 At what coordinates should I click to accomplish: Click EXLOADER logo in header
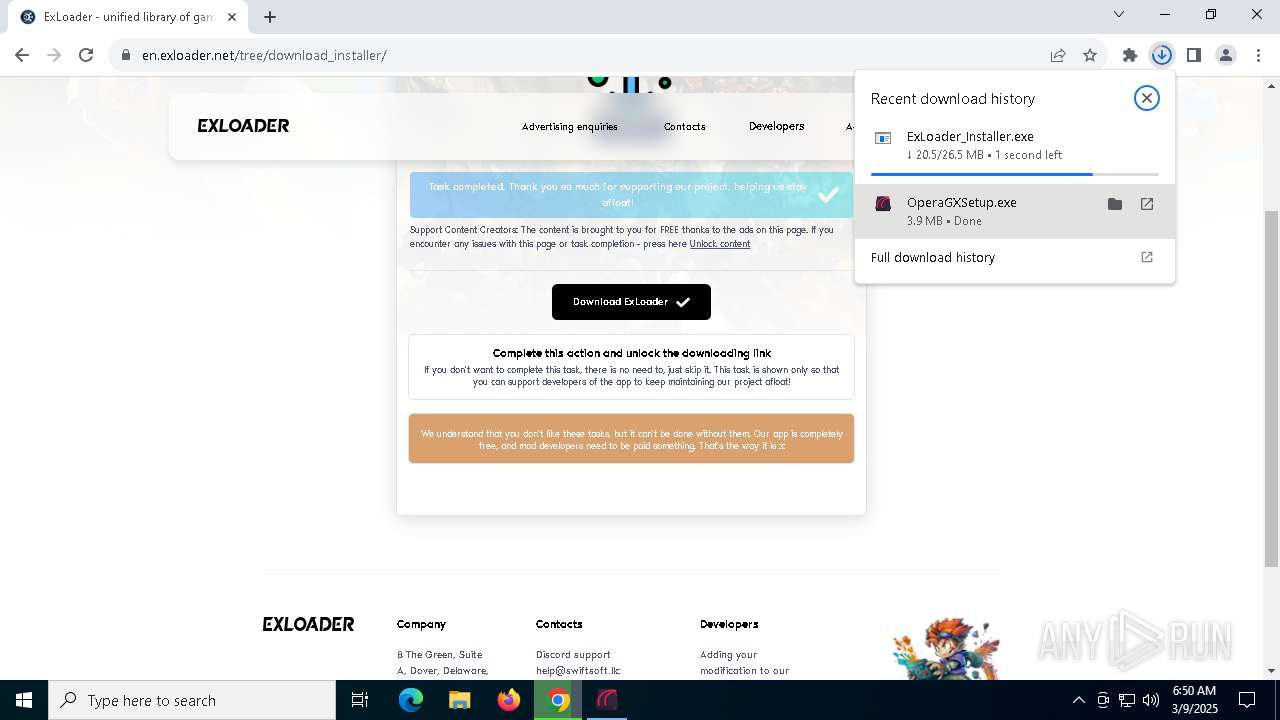[x=243, y=126]
